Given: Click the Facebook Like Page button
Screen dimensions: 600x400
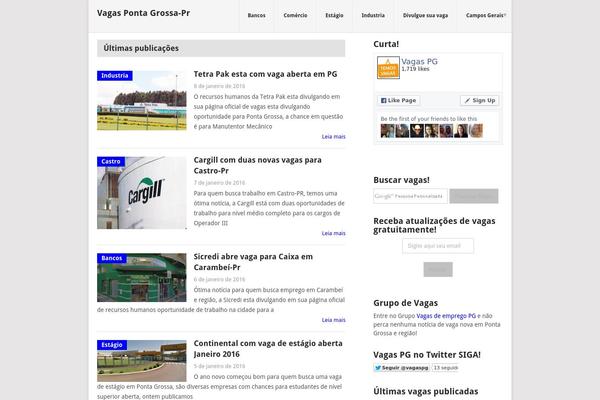Looking at the screenshot, I should point(398,100).
